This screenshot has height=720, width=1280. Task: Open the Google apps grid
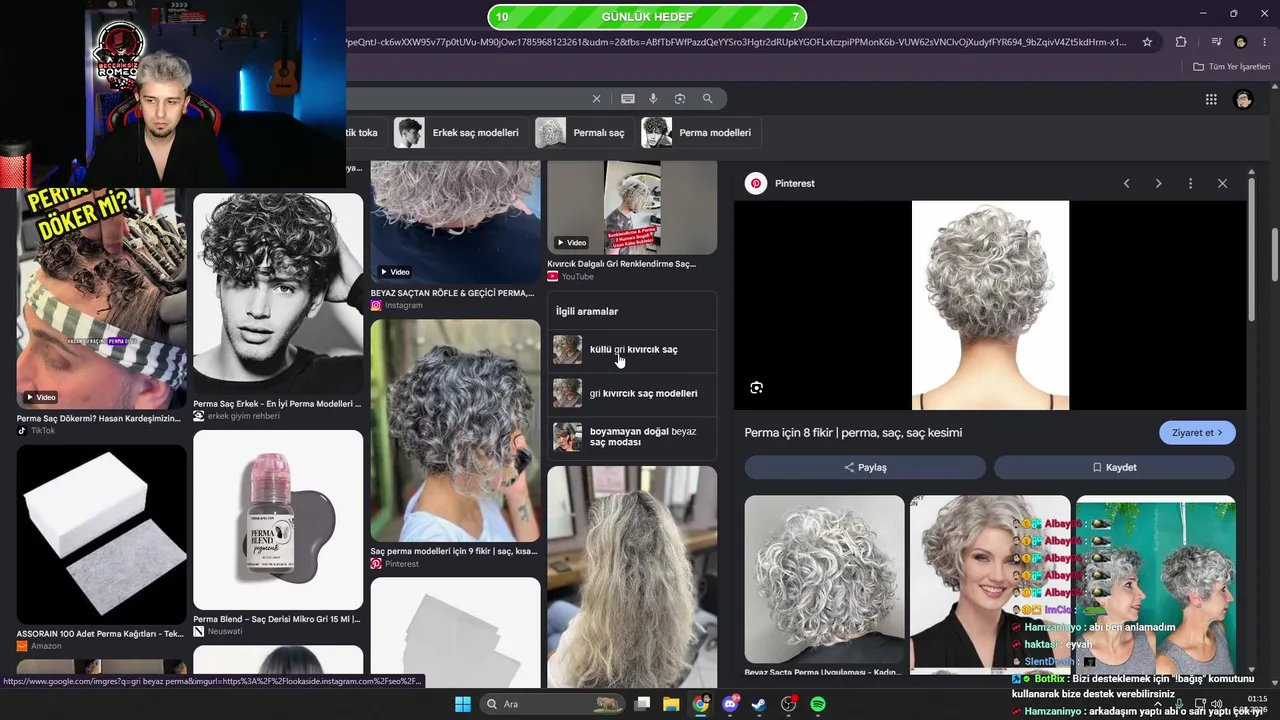pos(1211,99)
